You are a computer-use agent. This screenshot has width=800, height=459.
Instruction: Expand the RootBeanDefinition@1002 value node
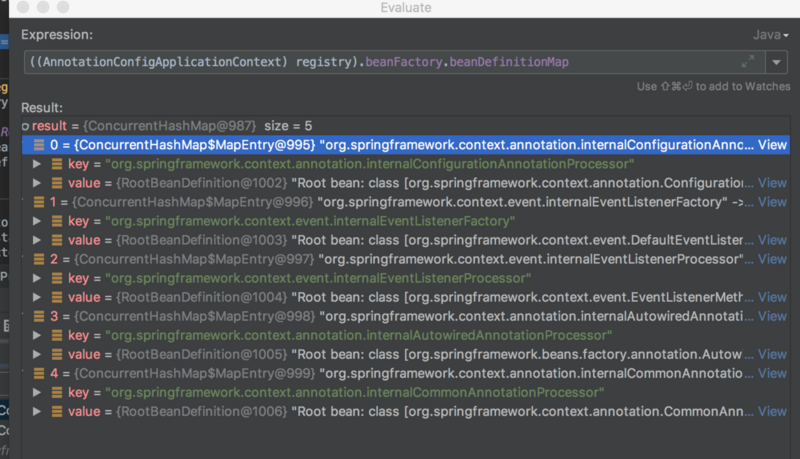[x=37, y=183]
